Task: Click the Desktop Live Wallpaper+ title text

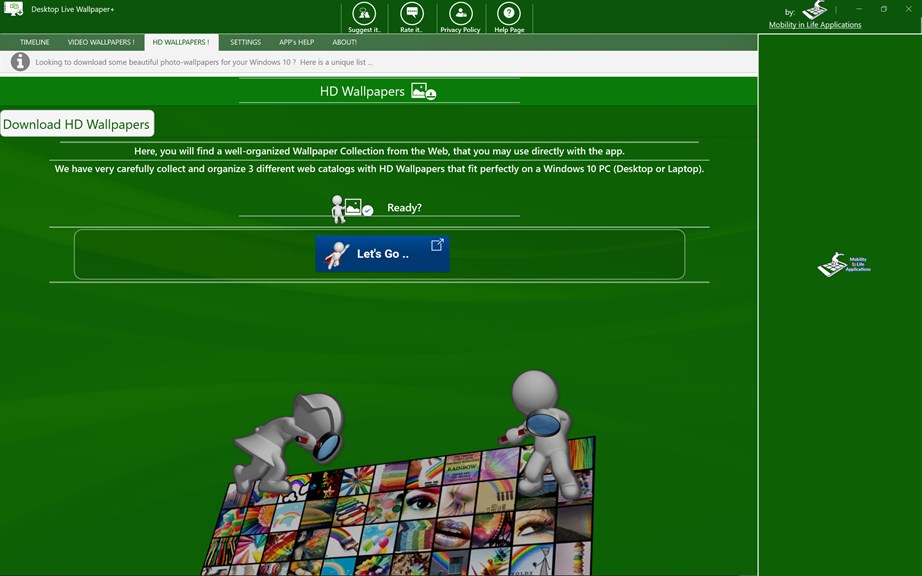Action: tap(72, 9)
